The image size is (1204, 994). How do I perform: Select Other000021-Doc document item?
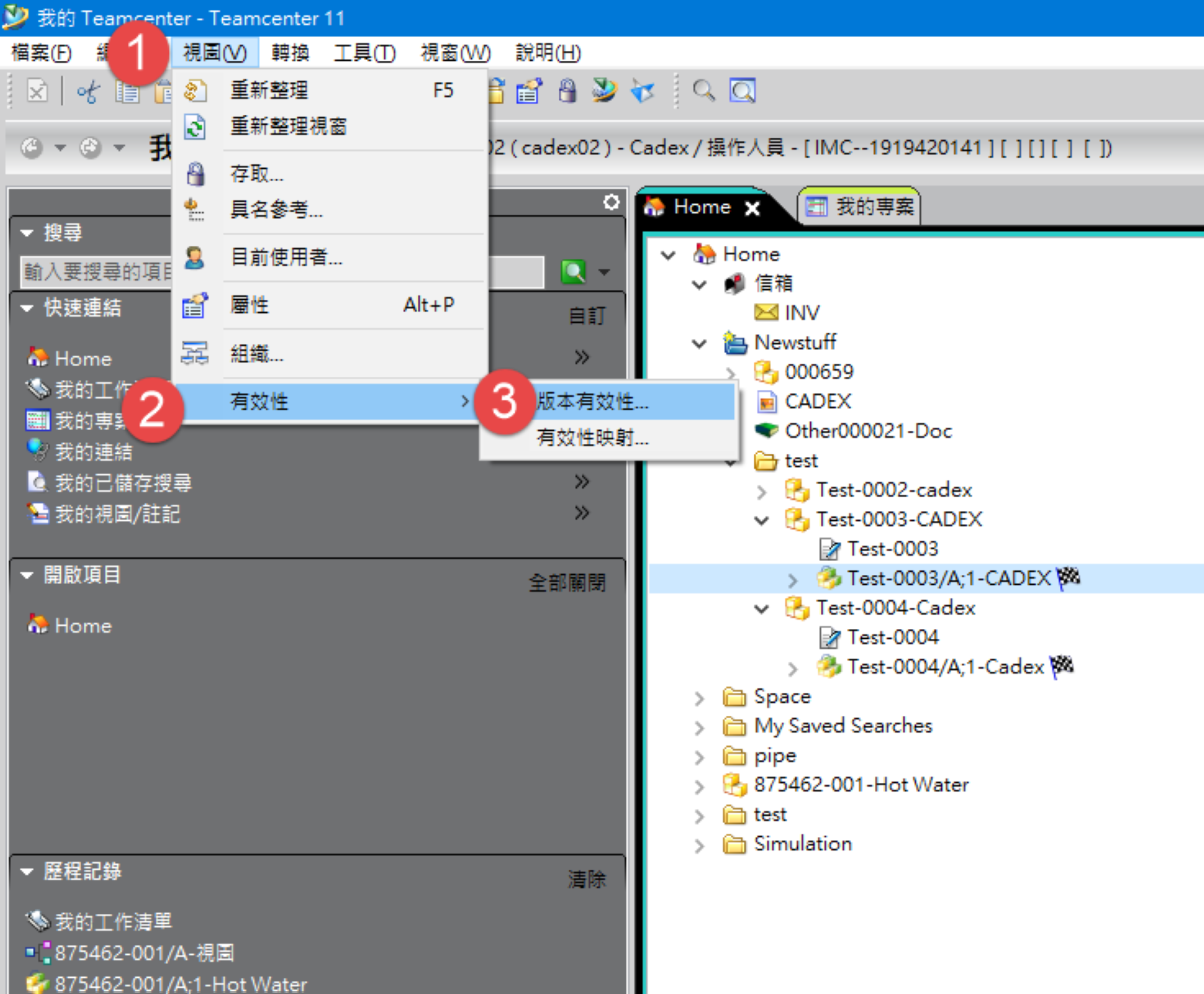point(853,431)
